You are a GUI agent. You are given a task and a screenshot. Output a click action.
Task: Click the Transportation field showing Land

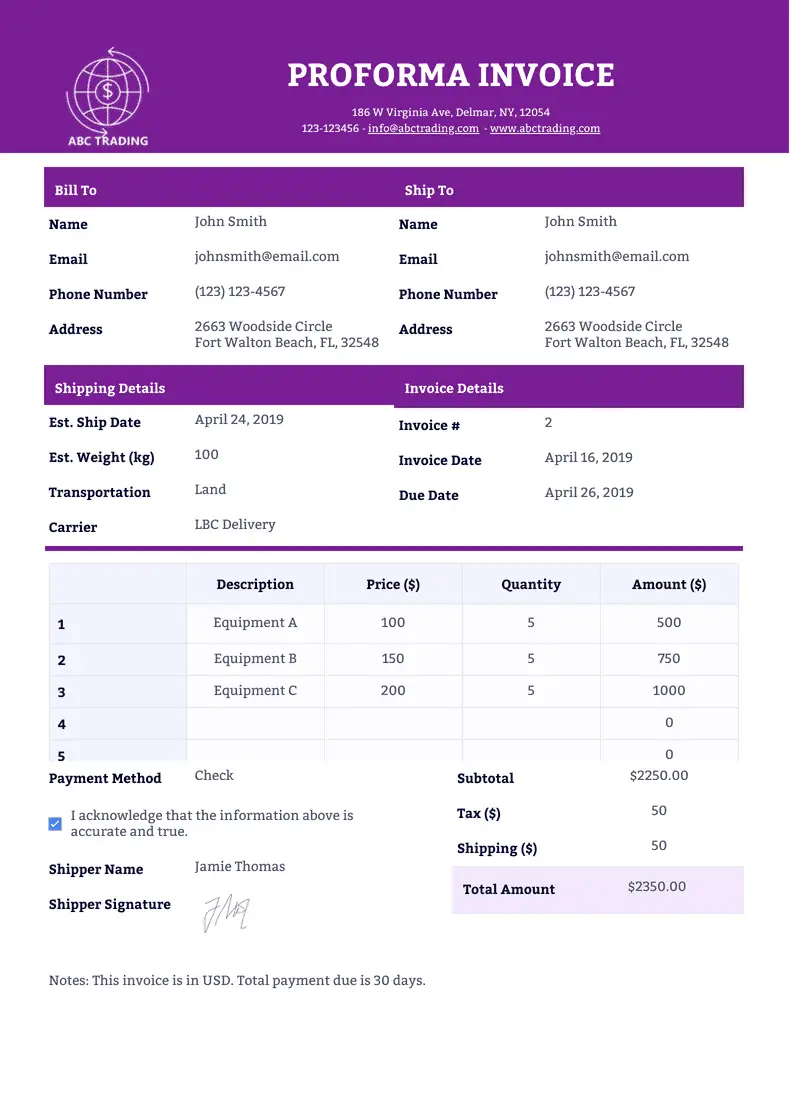[210, 490]
